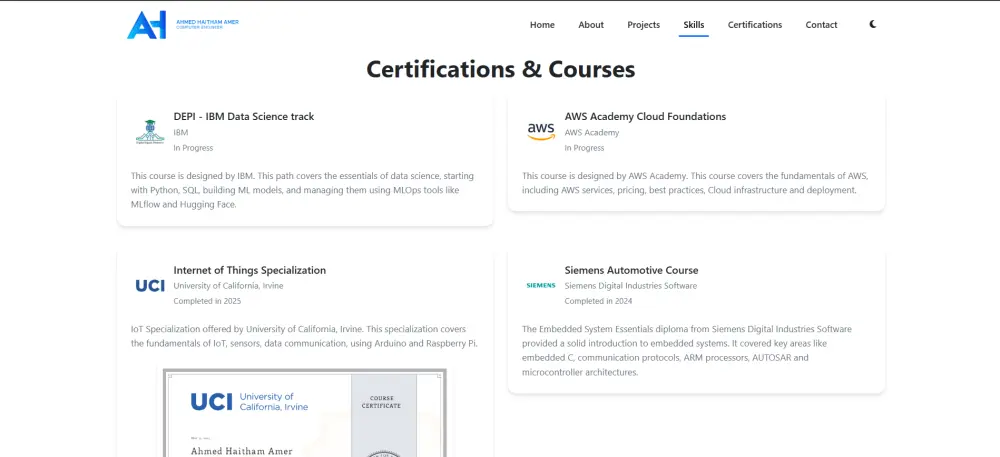Click 'Completed in 2024' status text

point(598,301)
